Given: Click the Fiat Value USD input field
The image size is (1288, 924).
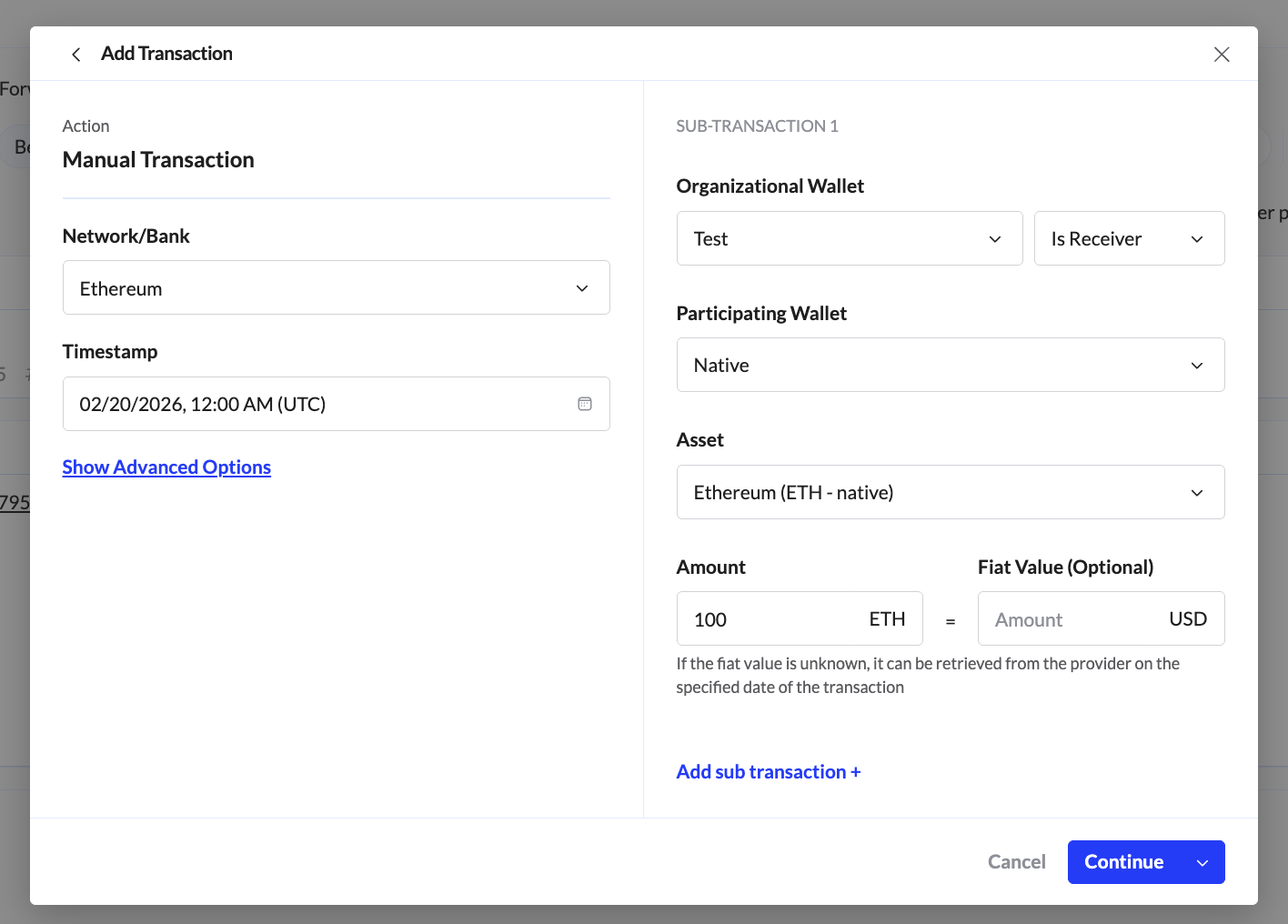Looking at the screenshot, I should click(1073, 619).
